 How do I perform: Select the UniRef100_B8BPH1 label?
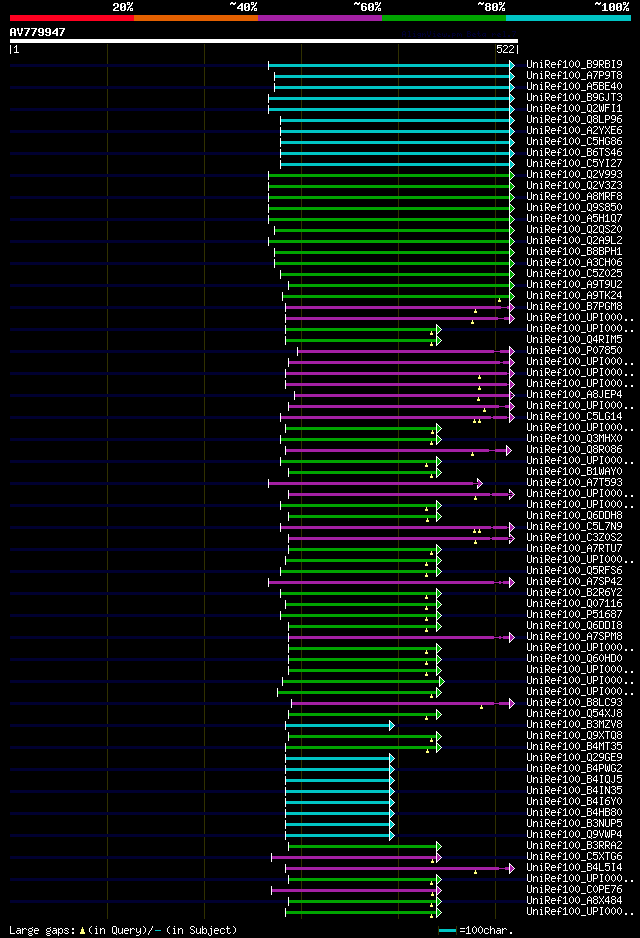[x=574, y=252]
